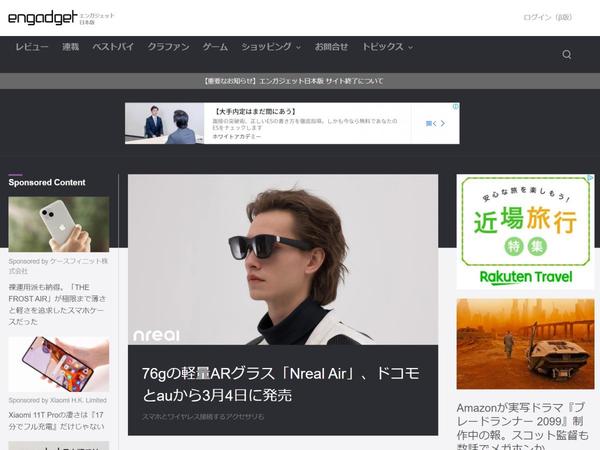Expand the トピックス dropdown menu
Image resolution: width=600 pixels, height=450 pixels.
[387, 47]
